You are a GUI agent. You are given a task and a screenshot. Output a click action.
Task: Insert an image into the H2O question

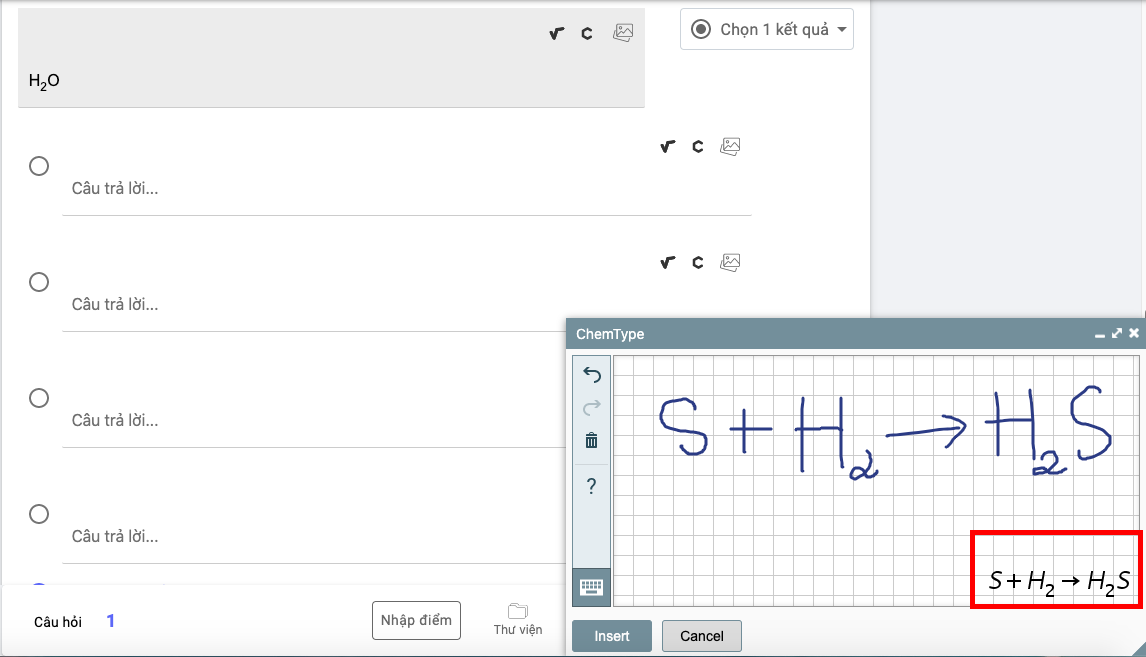pos(623,32)
